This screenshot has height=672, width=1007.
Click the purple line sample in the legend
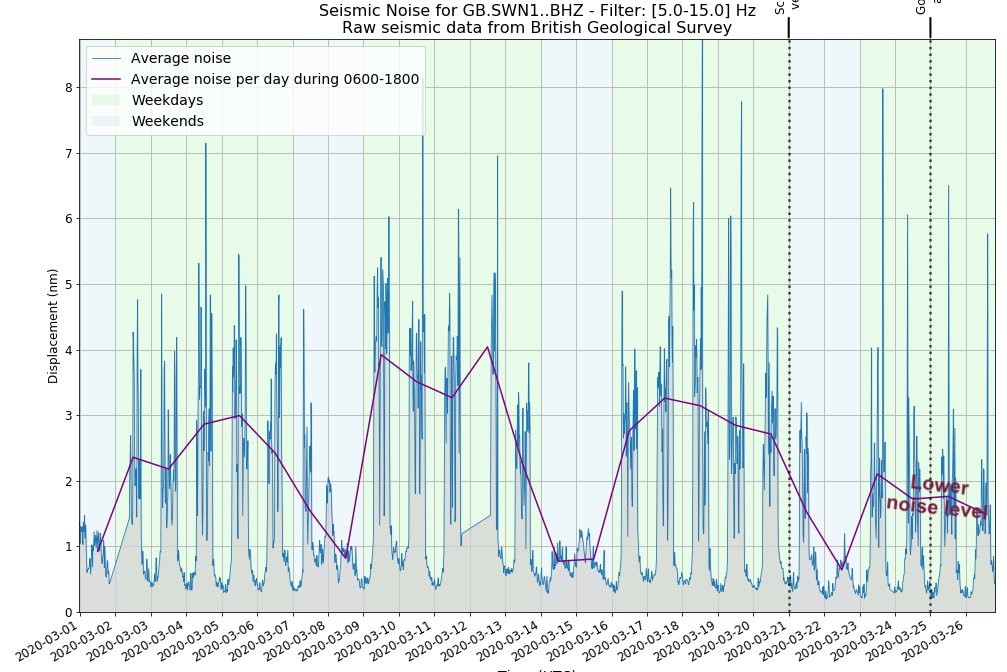[x=106, y=79]
